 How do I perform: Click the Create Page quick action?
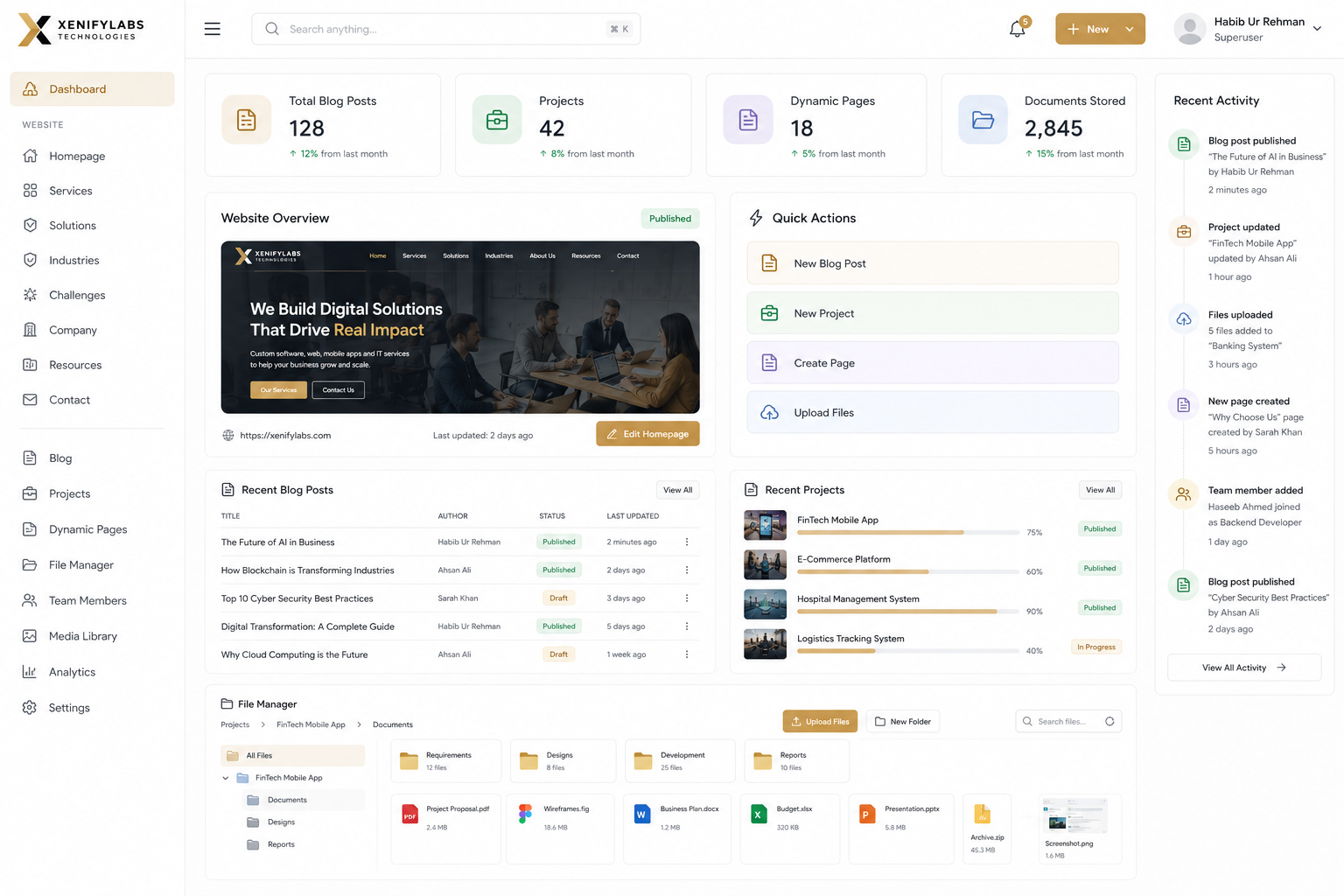tap(933, 362)
